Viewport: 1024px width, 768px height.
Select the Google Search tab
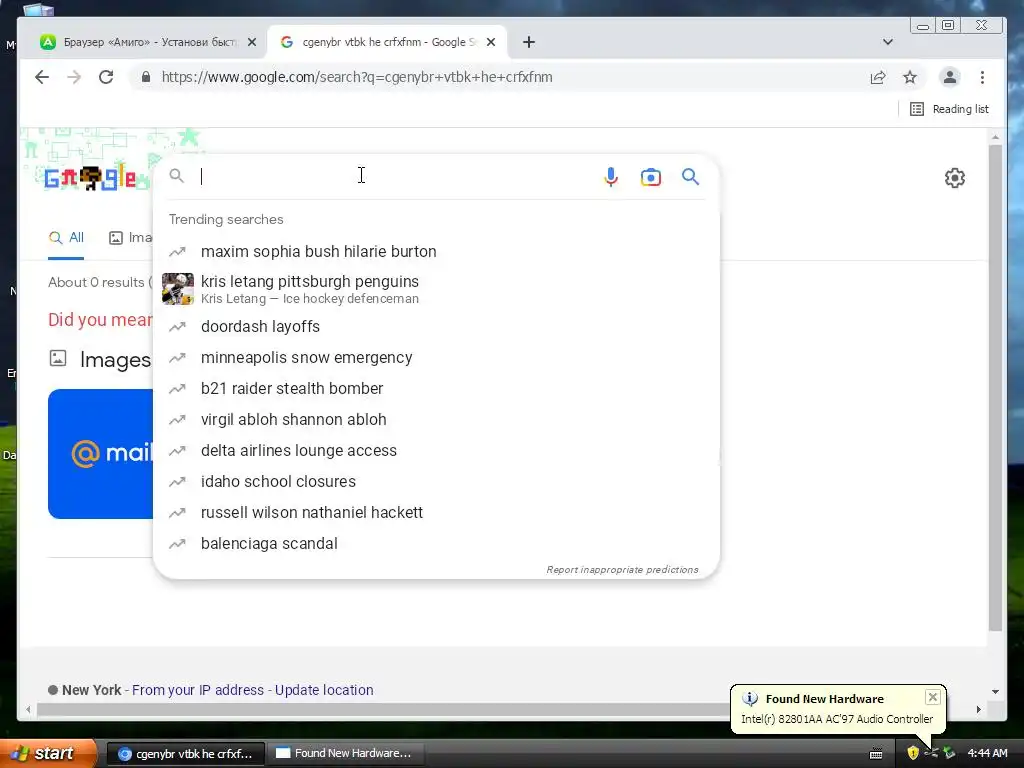click(x=388, y=42)
